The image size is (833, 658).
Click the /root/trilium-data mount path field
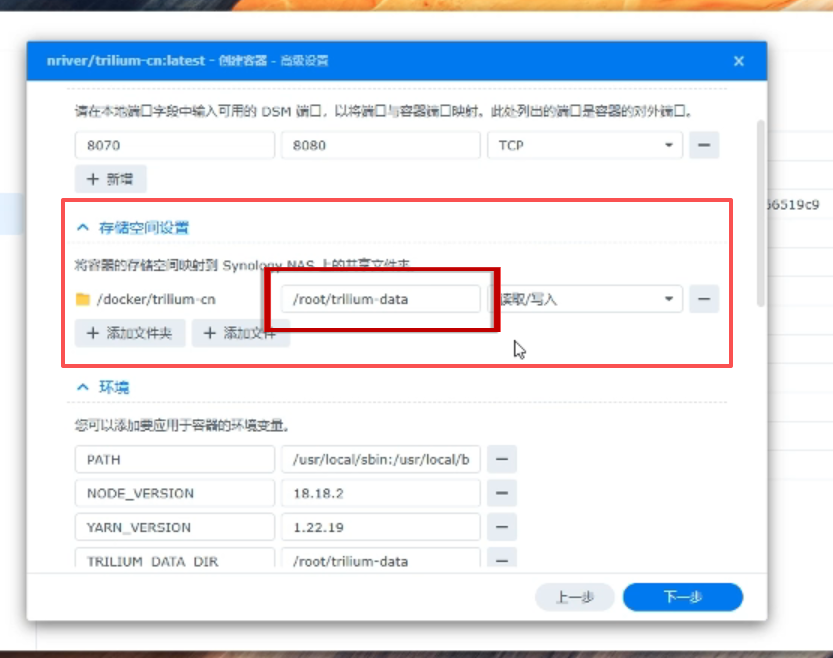point(380,298)
